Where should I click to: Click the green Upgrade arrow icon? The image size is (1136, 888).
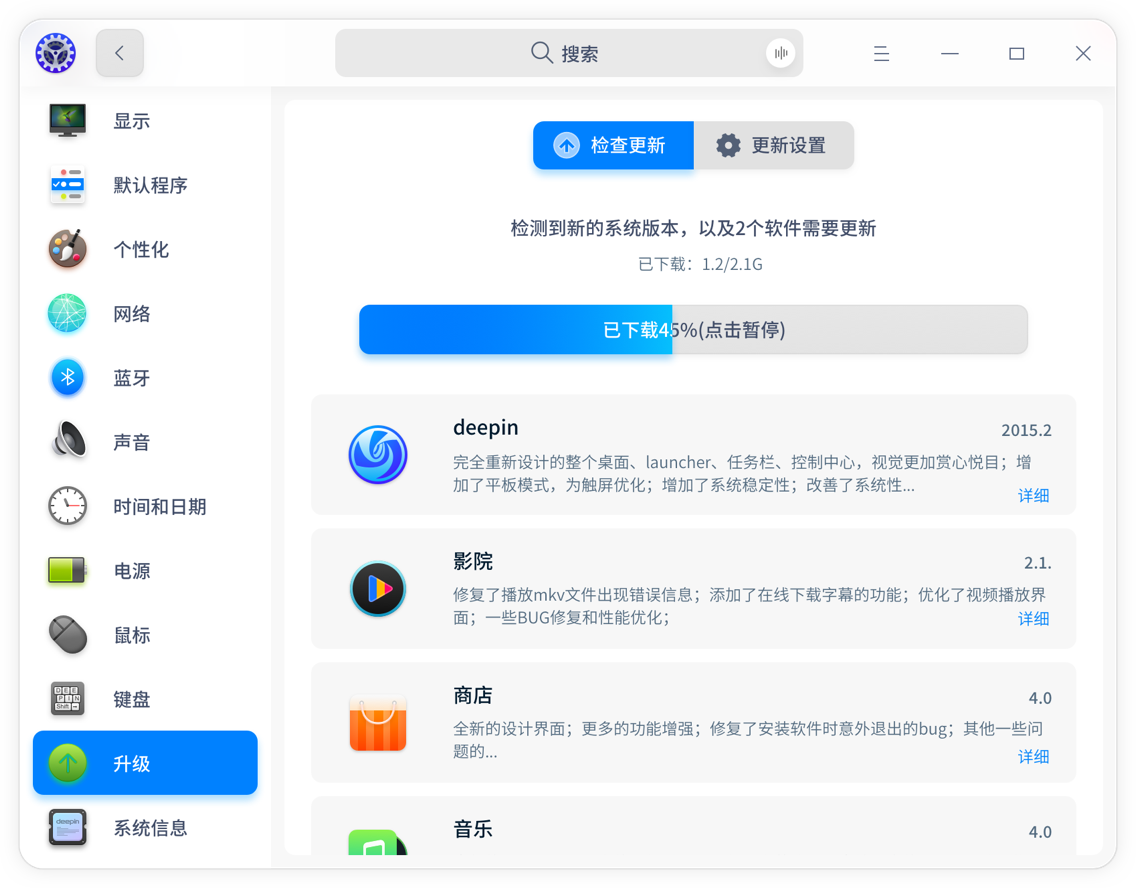coord(67,763)
